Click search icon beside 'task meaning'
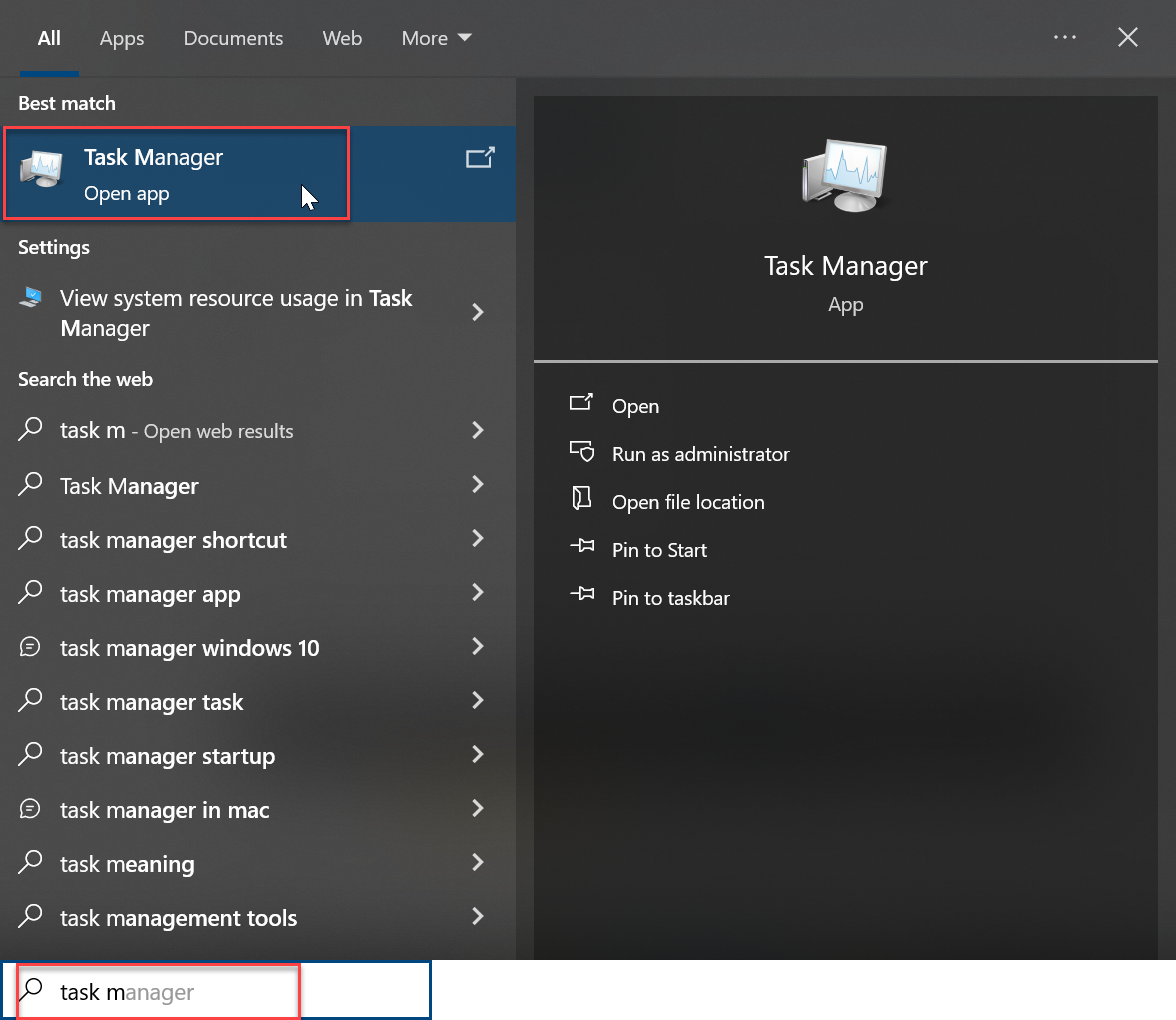Viewport: 1176px width, 1020px height. click(30, 862)
